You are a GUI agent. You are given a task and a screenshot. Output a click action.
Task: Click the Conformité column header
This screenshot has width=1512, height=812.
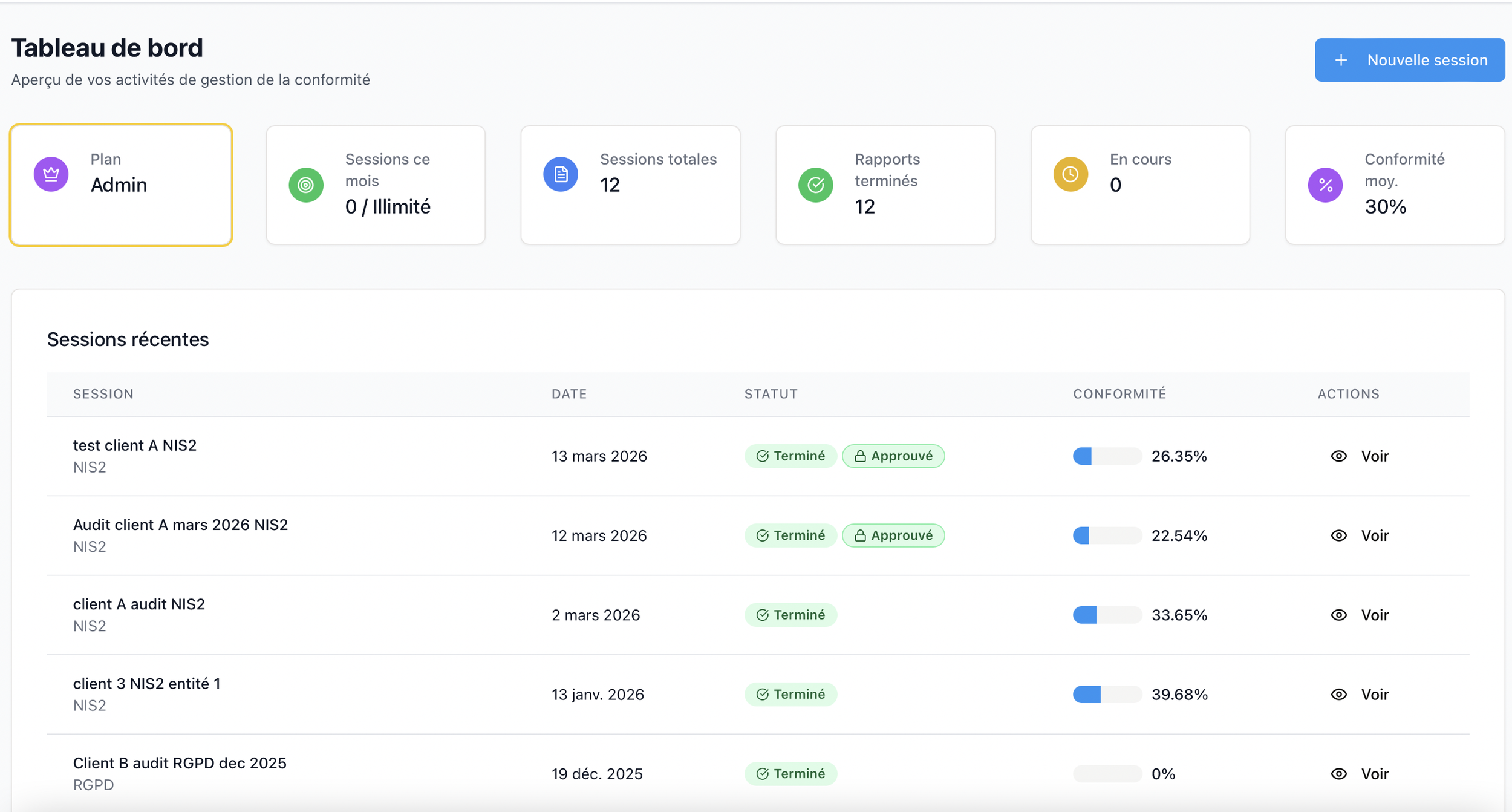pos(1119,394)
